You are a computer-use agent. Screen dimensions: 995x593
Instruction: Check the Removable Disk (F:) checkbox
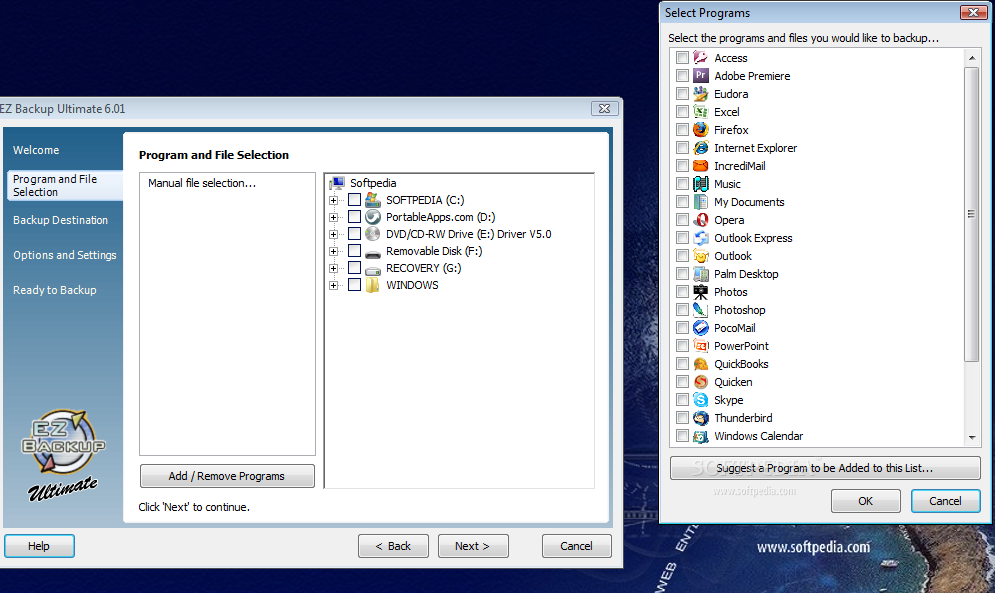pyautogui.click(x=355, y=251)
